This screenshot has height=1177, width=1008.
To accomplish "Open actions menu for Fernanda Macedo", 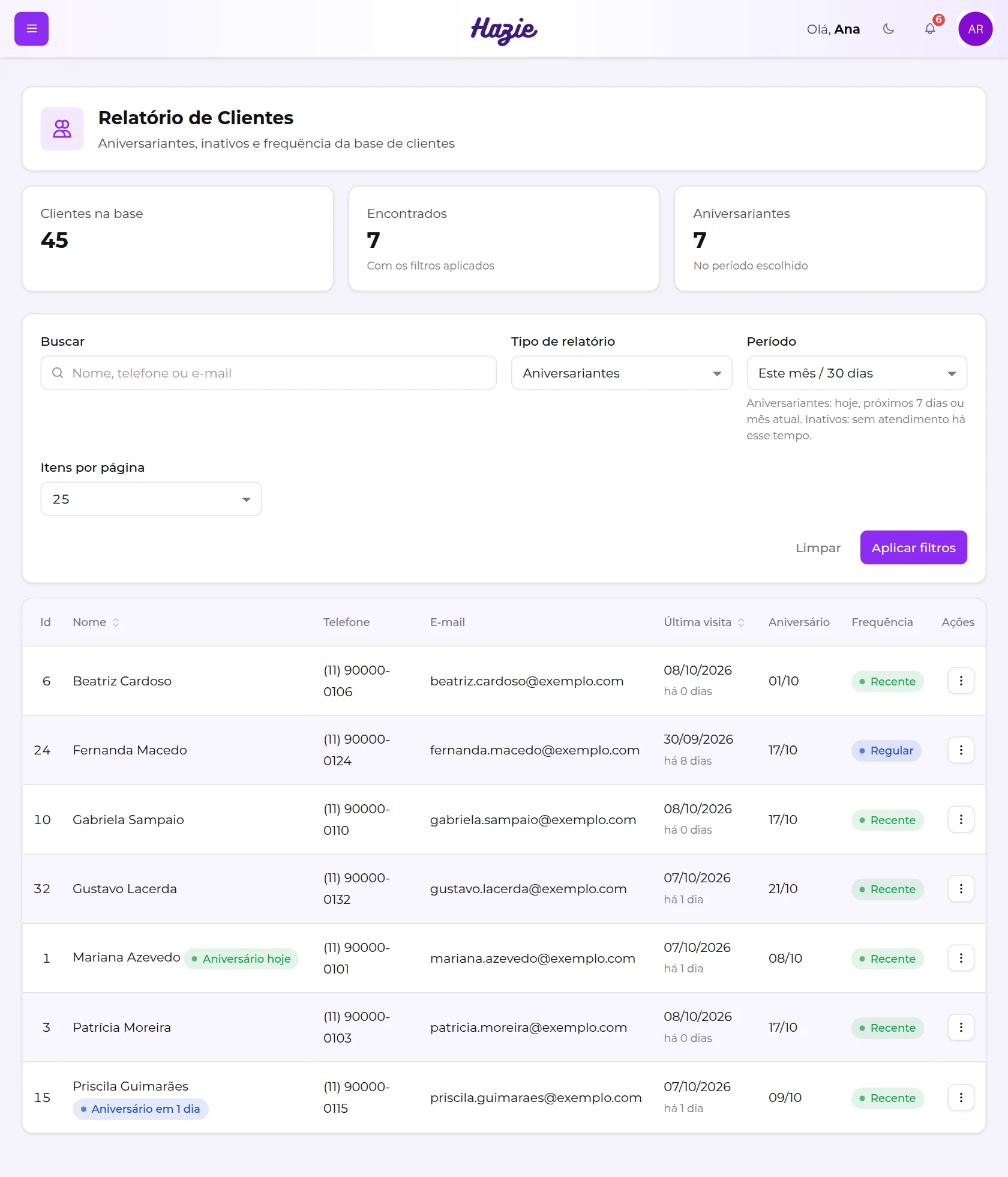I will (961, 750).
